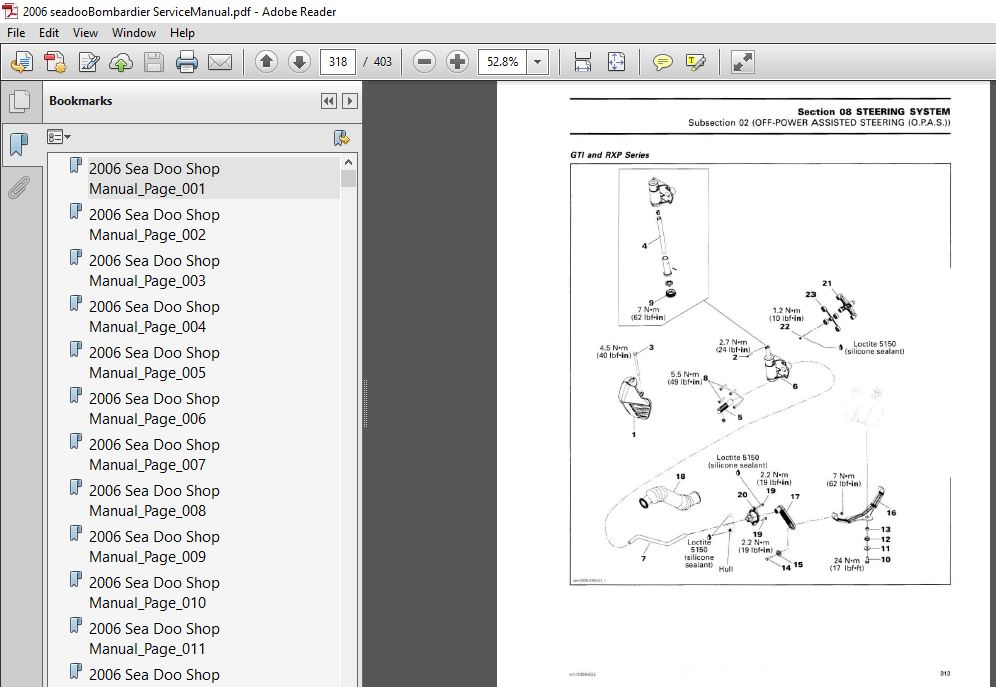Image resolution: width=996 pixels, height=687 pixels.
Task: Open bookmark Manual_Page_011
Action: 154,639
